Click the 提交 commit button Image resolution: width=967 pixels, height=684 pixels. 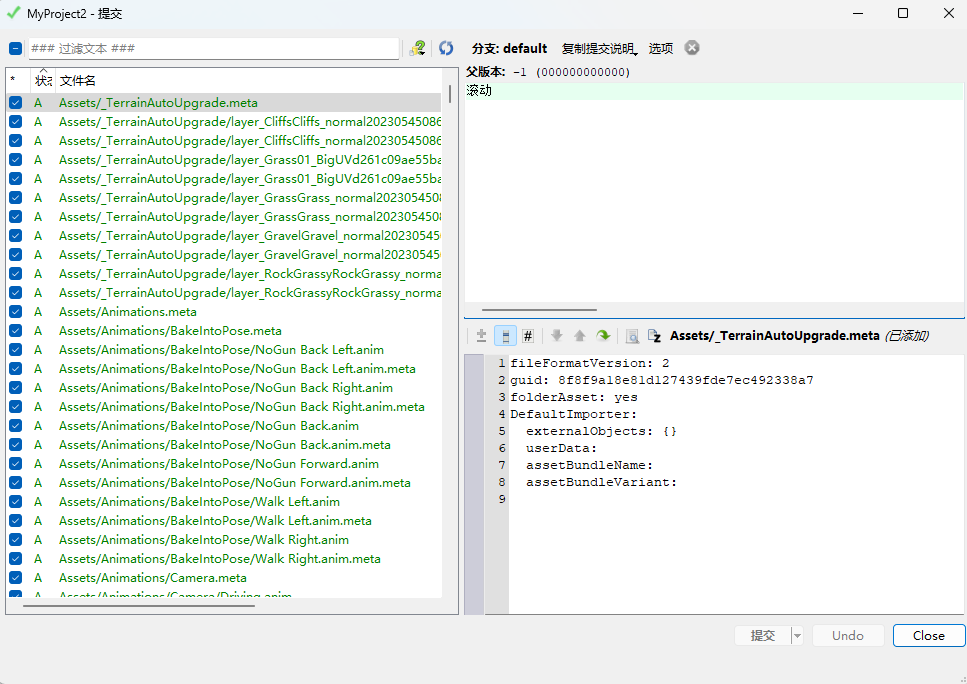[763, 635]
